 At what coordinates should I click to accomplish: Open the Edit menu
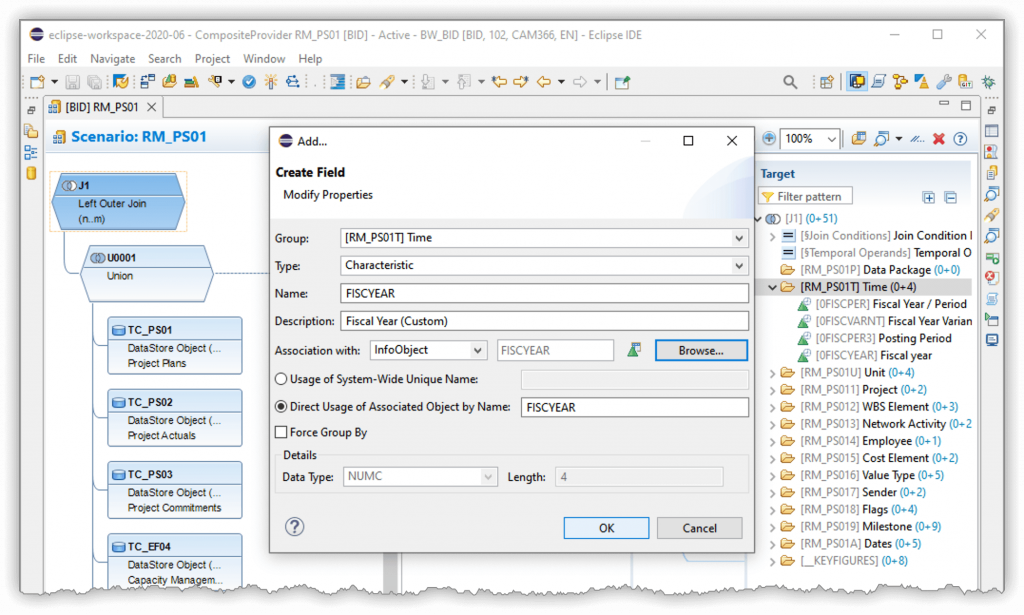click(x=67, y=59)
